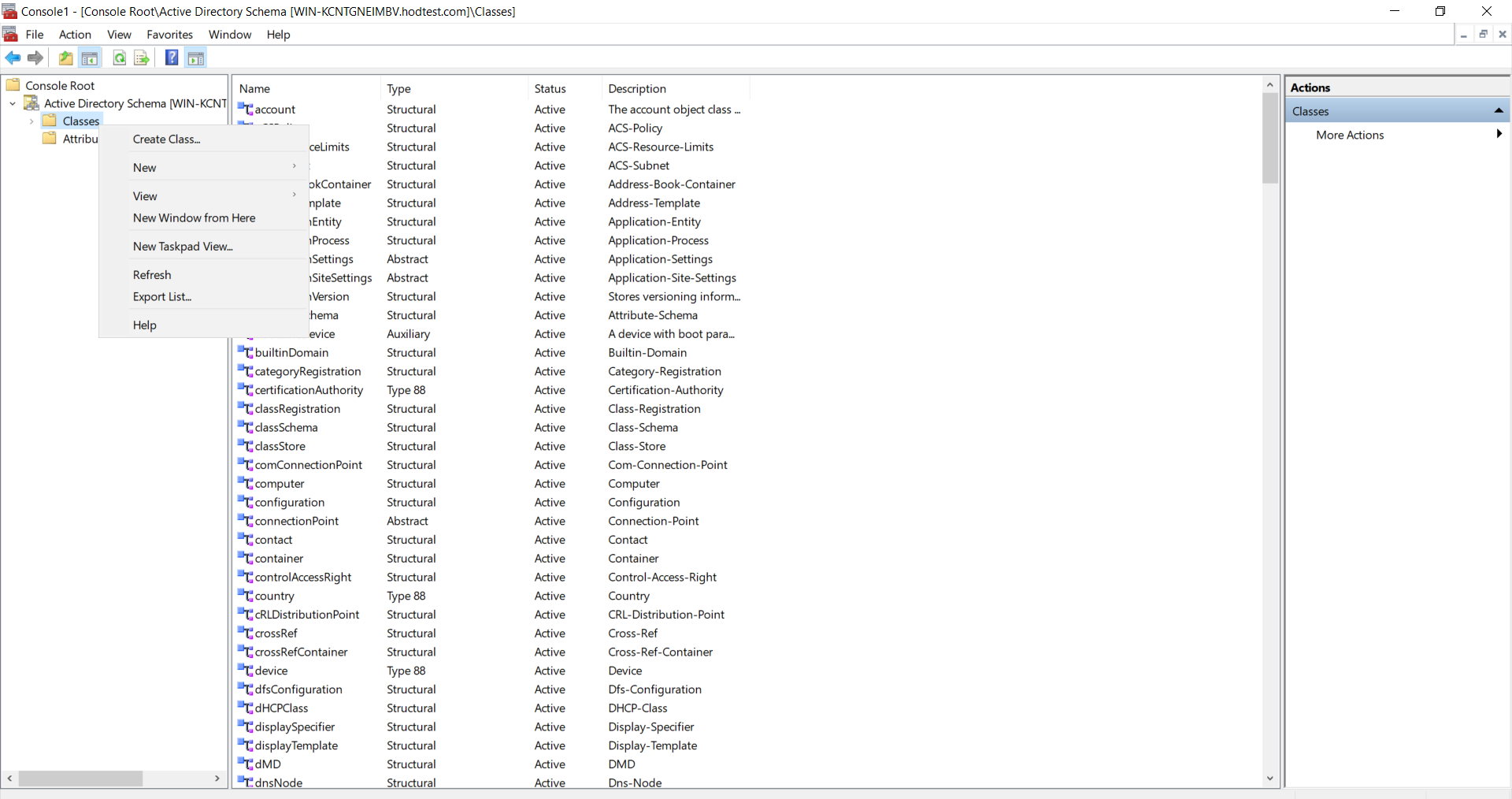Click the Back arrow toolbar icon
The height and width of the screenshot is (799, 1512).
[x=13, y=58]
